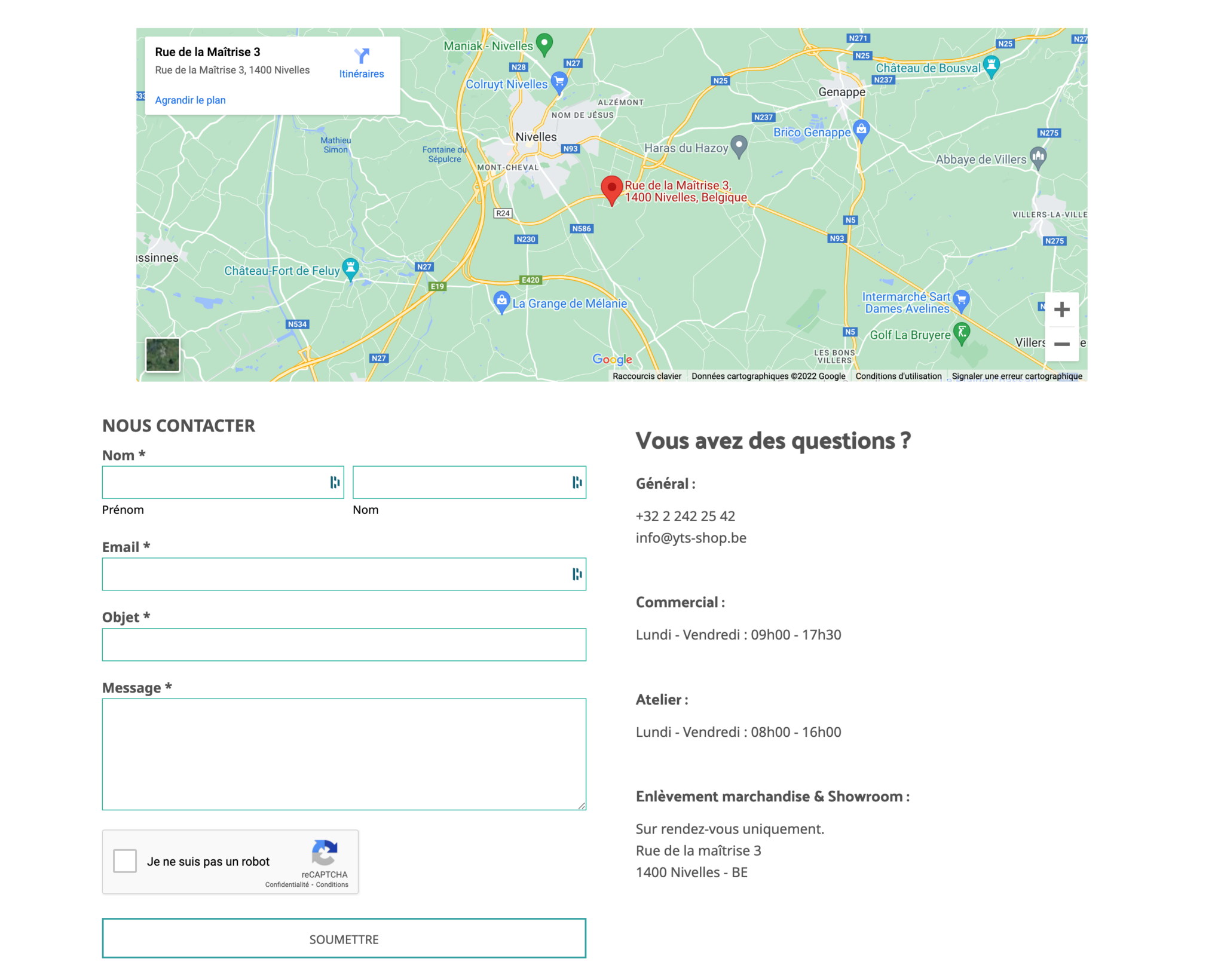The width and height of the screenshot is (1224, 980).
Task: Select the Brico Genappe store marker
Action: pyautogui.click(x=861, y=127)
